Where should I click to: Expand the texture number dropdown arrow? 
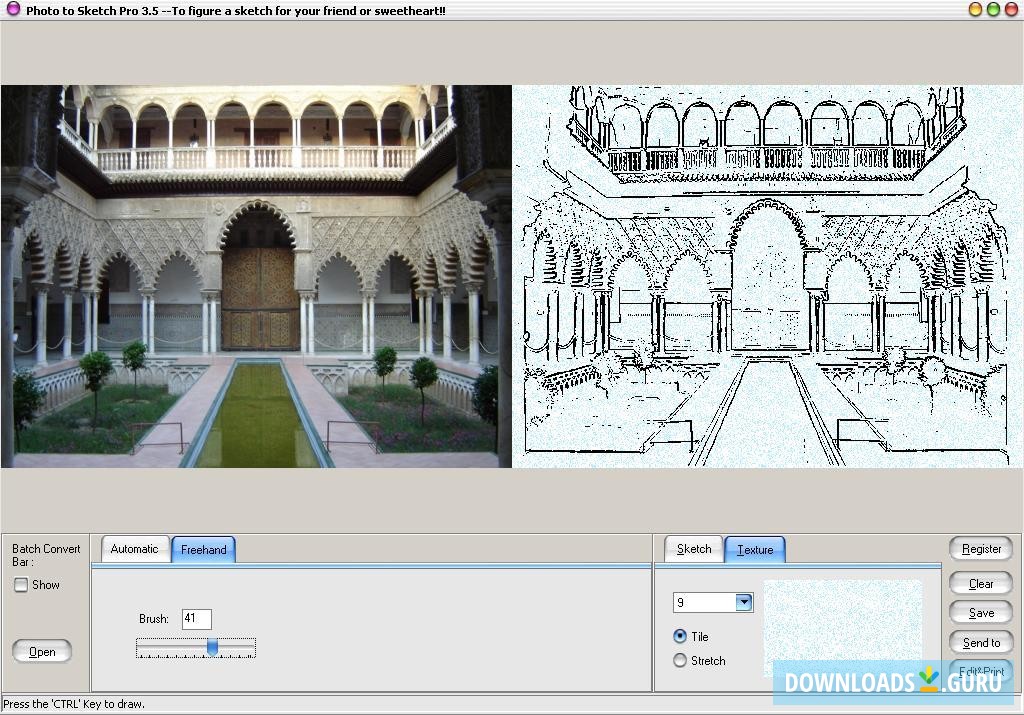click(x=743, y=602)
